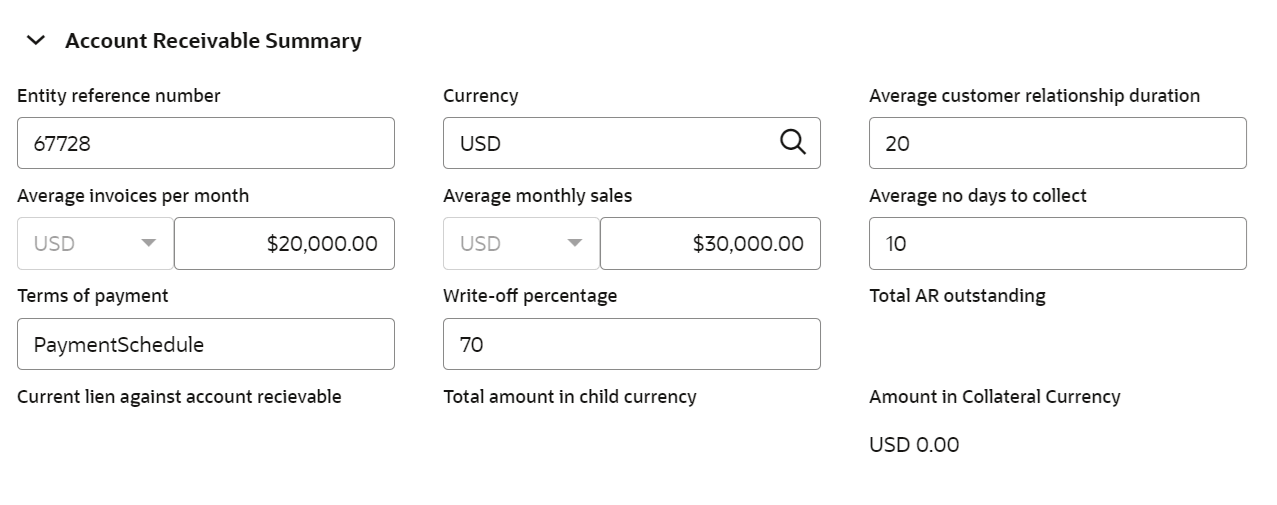Click the Amount in Collateral Currency label
The image size is (1277, 505).
pos(994,397)
